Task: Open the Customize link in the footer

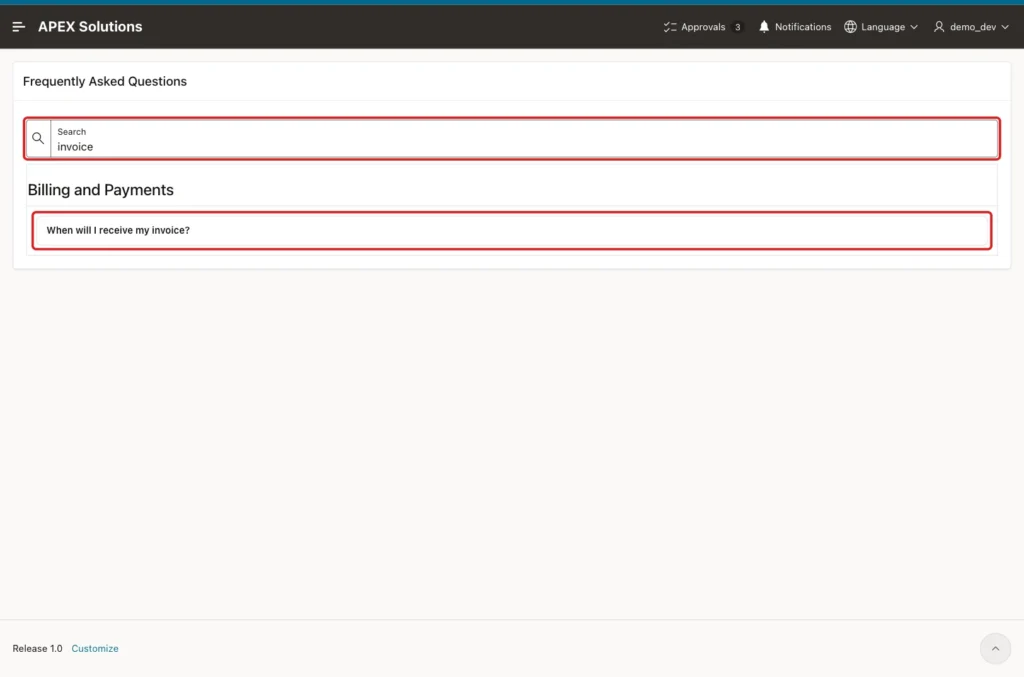Action: tap(95, 648)
